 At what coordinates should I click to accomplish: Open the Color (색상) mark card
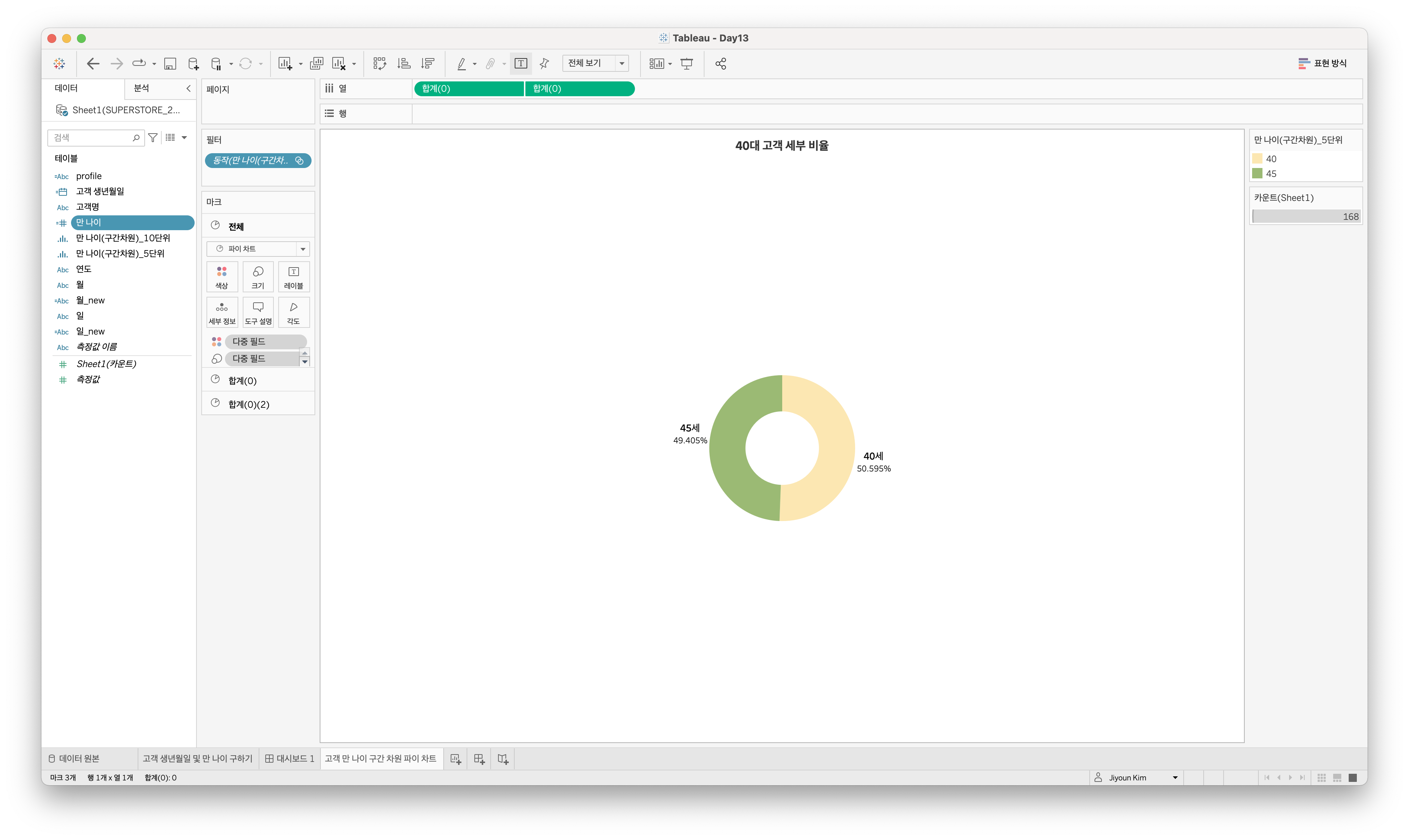click(x=222, y=277)
